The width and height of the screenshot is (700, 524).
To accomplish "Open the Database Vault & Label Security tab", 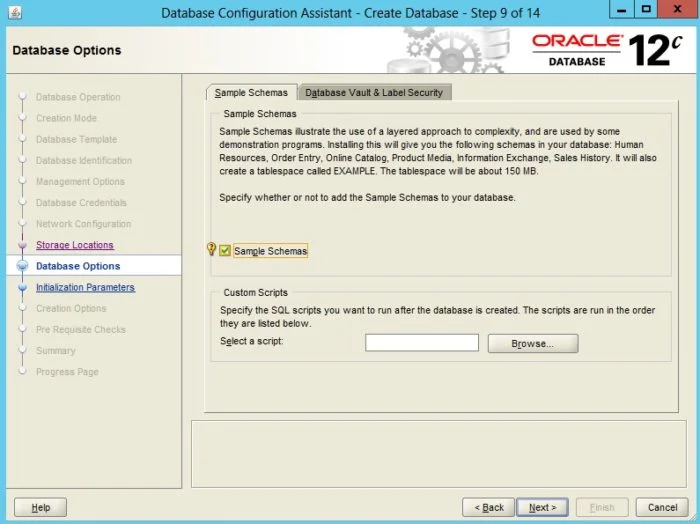I will 374,92.
